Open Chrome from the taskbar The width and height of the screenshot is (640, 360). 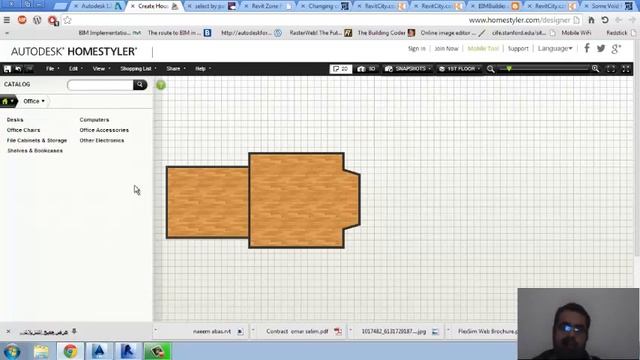[70, 351]
